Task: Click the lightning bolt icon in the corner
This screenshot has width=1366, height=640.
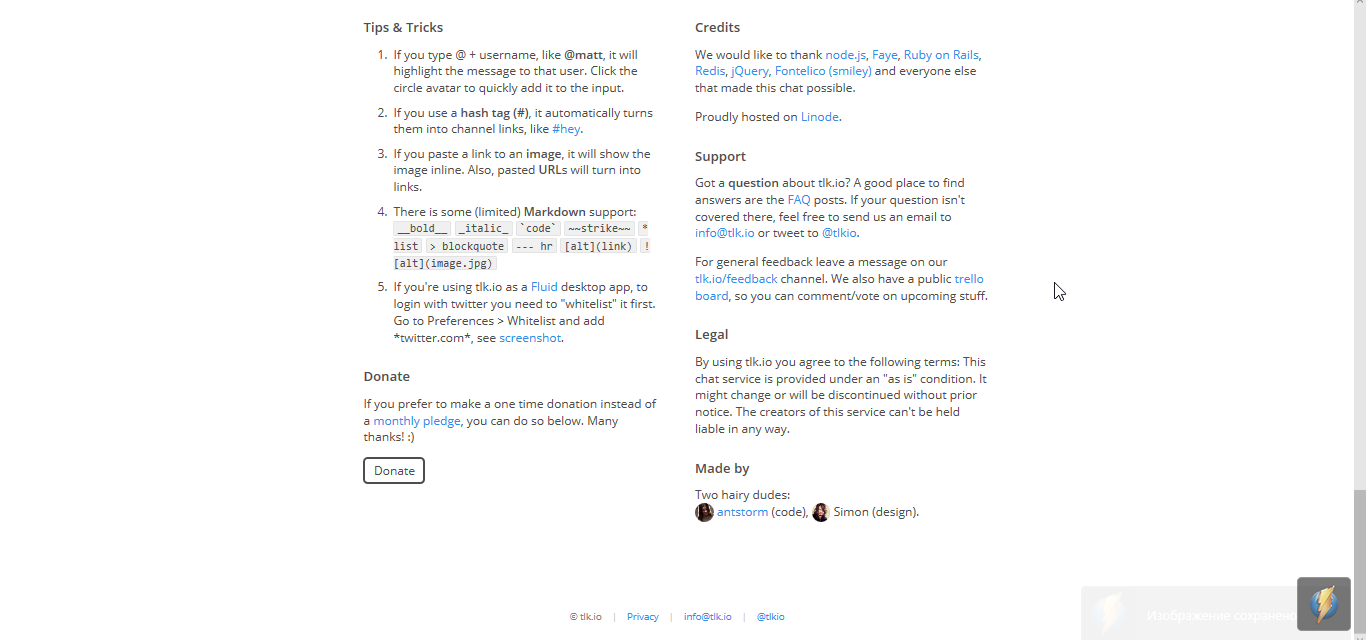Action: pyautogui.click(x=1323, y=604)
